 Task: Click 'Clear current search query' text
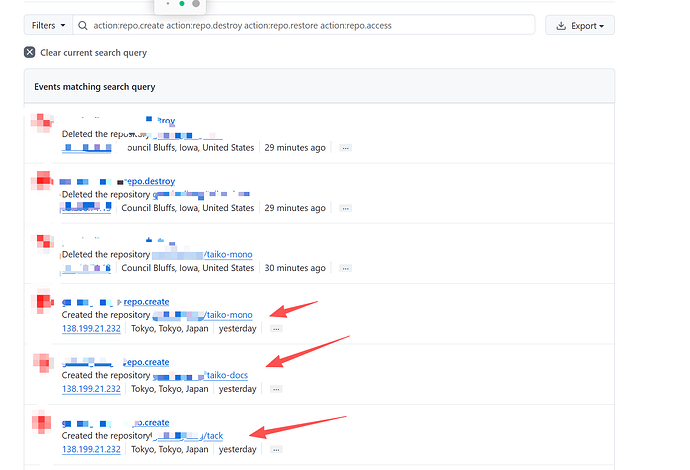click(x=93, y=53)
